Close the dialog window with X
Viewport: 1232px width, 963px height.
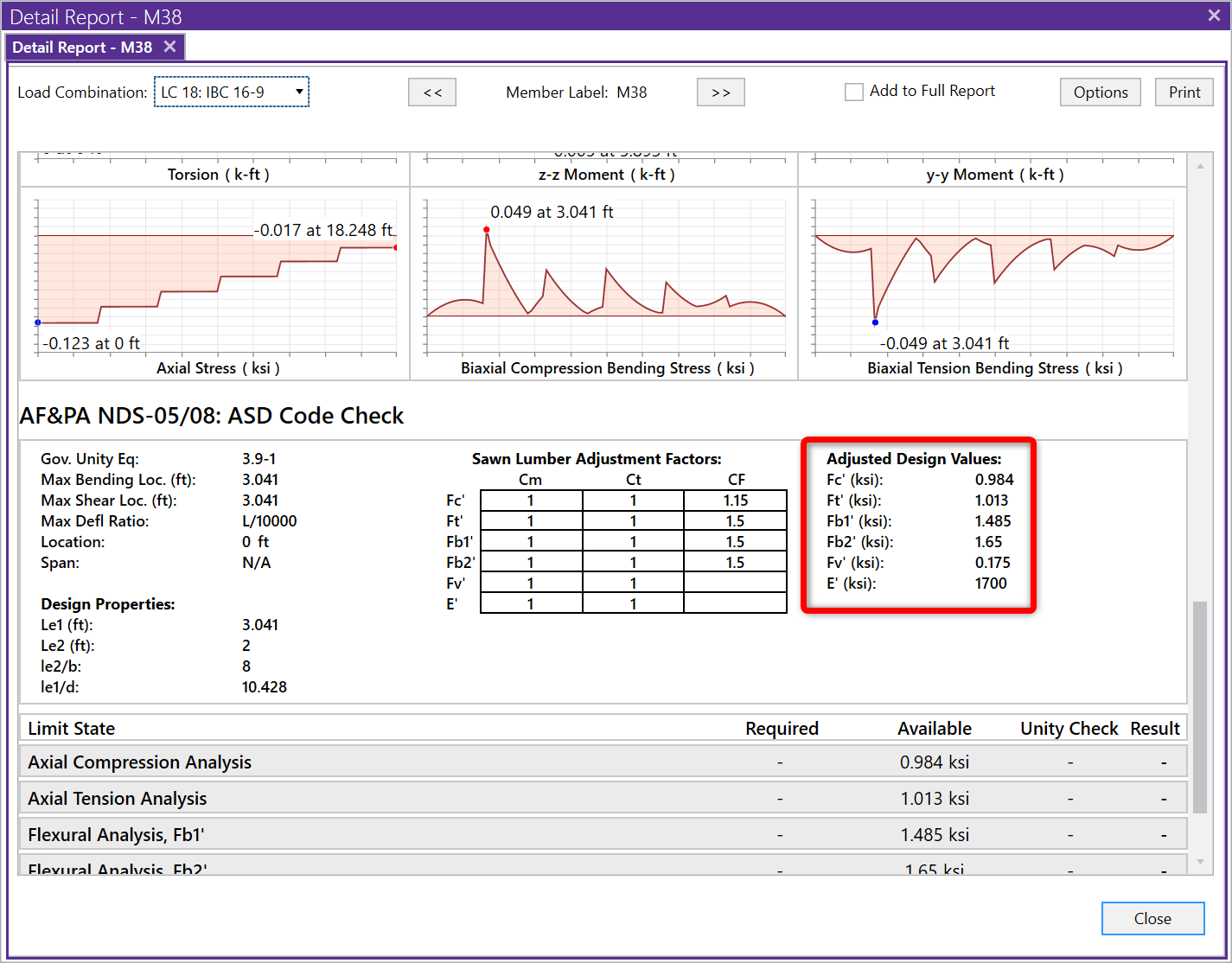(x=1214, y=16)
